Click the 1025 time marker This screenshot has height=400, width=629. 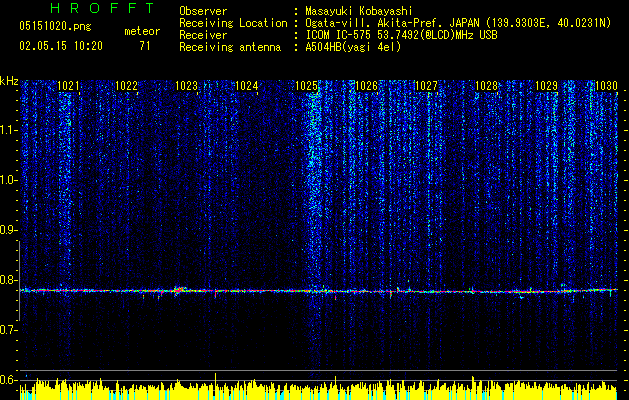(x=306, y=86)
